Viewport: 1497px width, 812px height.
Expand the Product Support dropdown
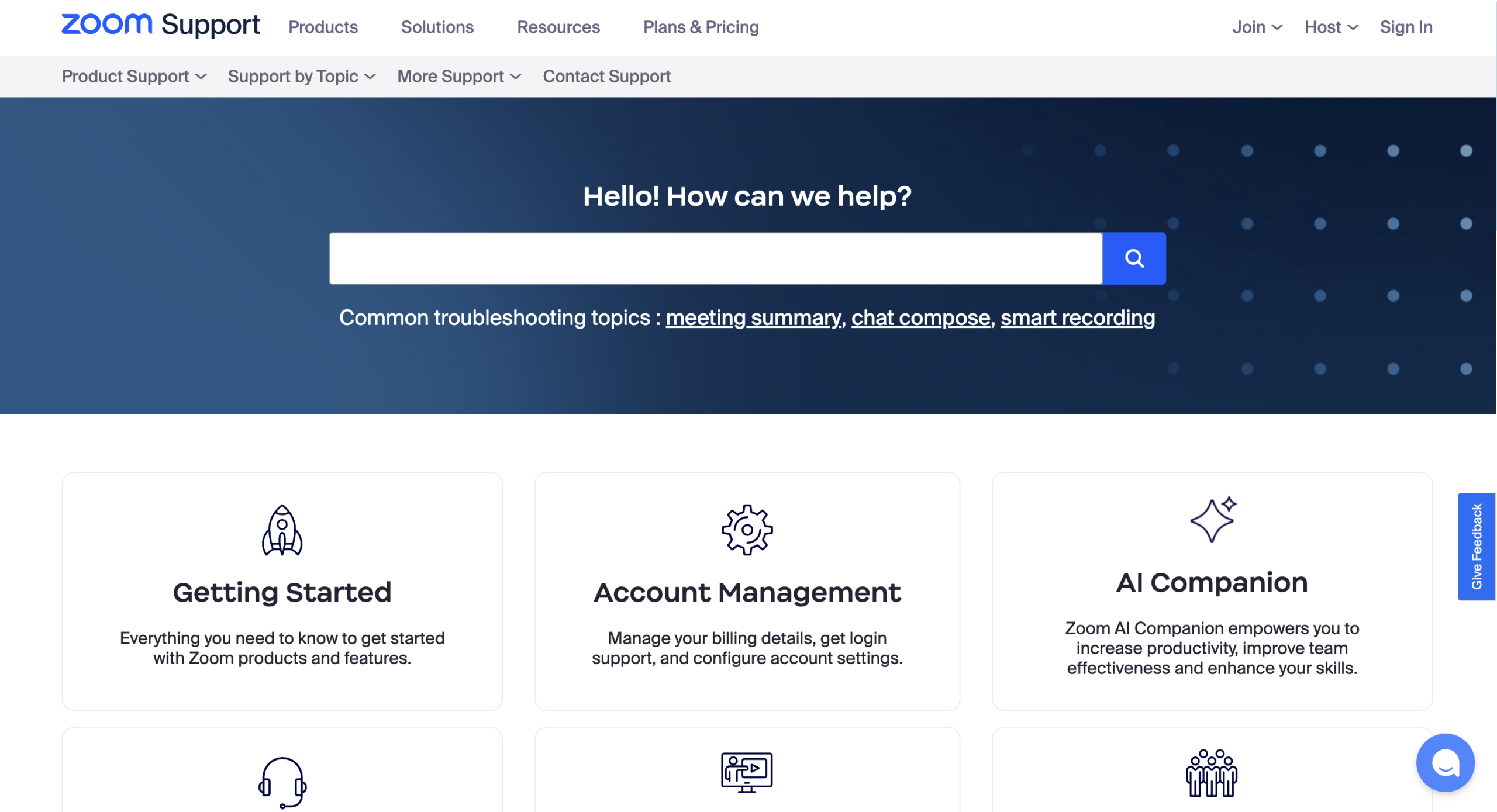(134, 76)
